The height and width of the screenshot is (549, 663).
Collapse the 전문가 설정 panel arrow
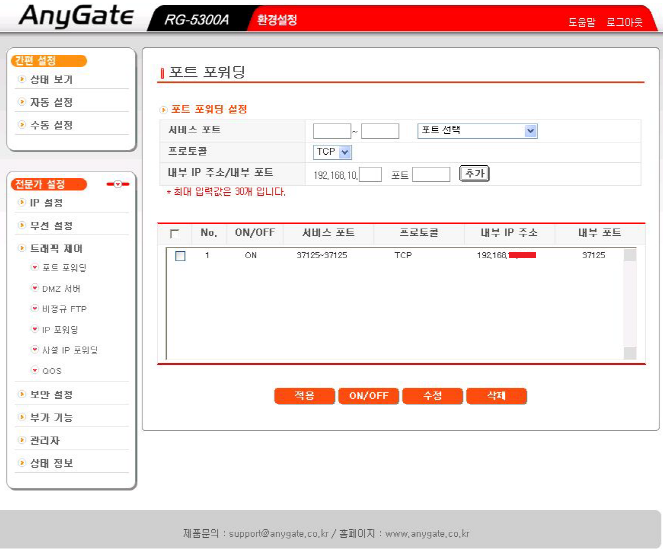(118, 184)
